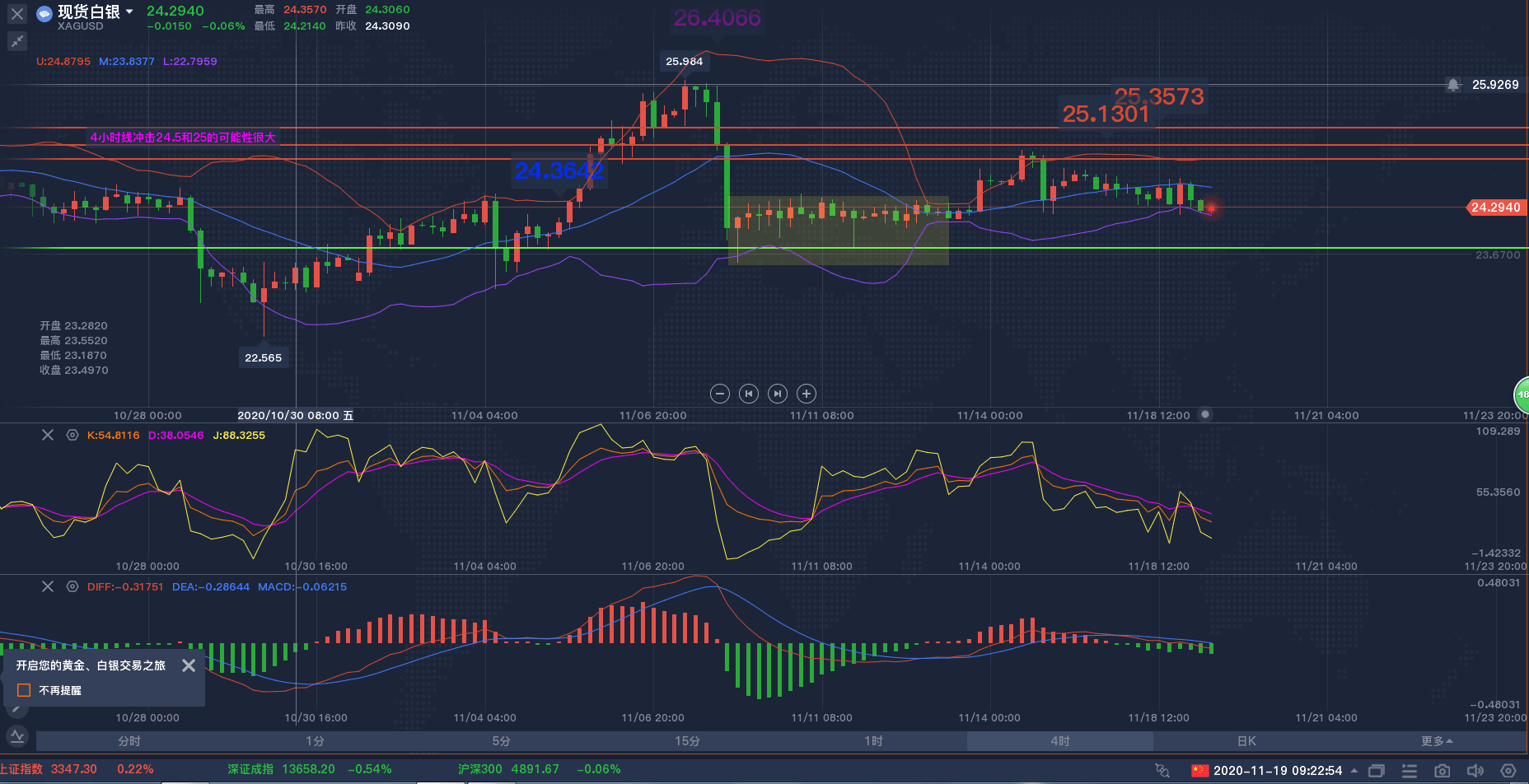
Task: Jump to previous candle with skip-back button
Action: click(x=749, y=394)
